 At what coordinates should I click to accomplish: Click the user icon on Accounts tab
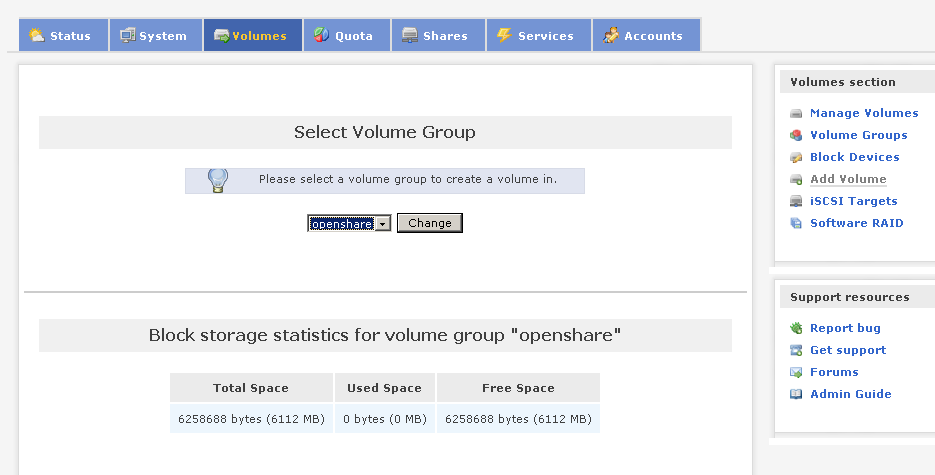(611, 35)
